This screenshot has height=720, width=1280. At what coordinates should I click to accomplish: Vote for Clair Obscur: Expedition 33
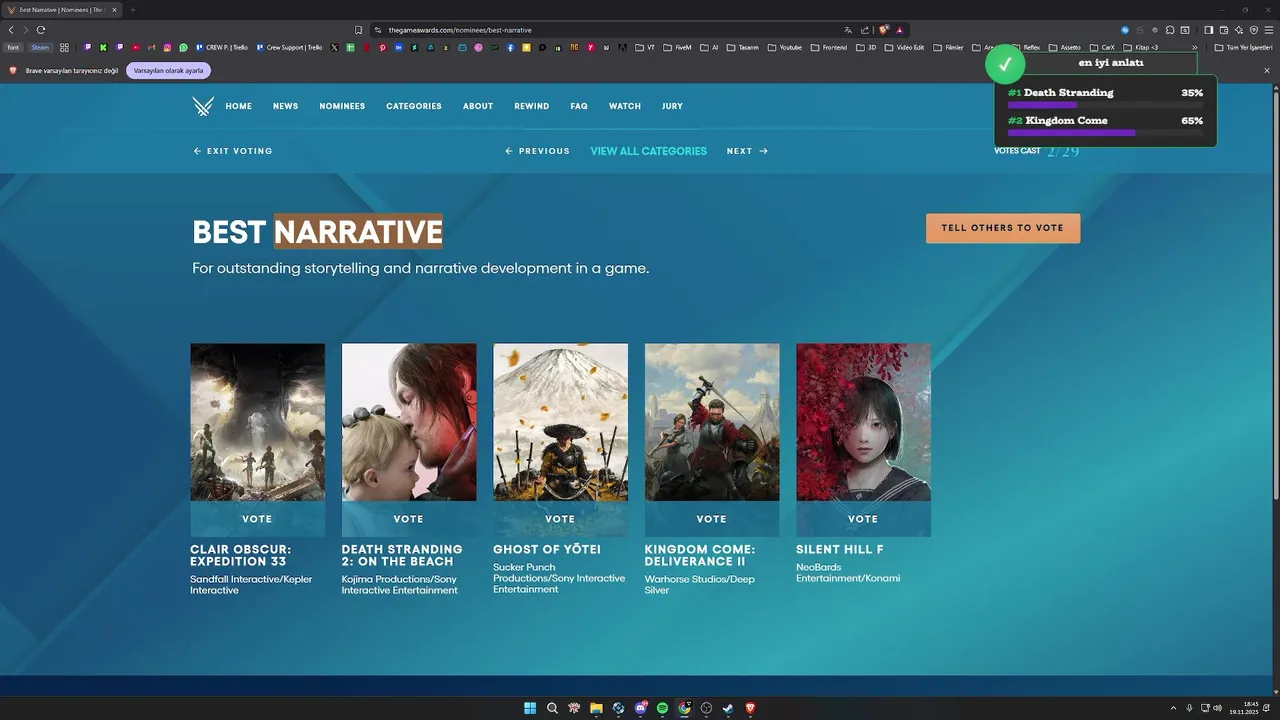(x=257, y=519)
